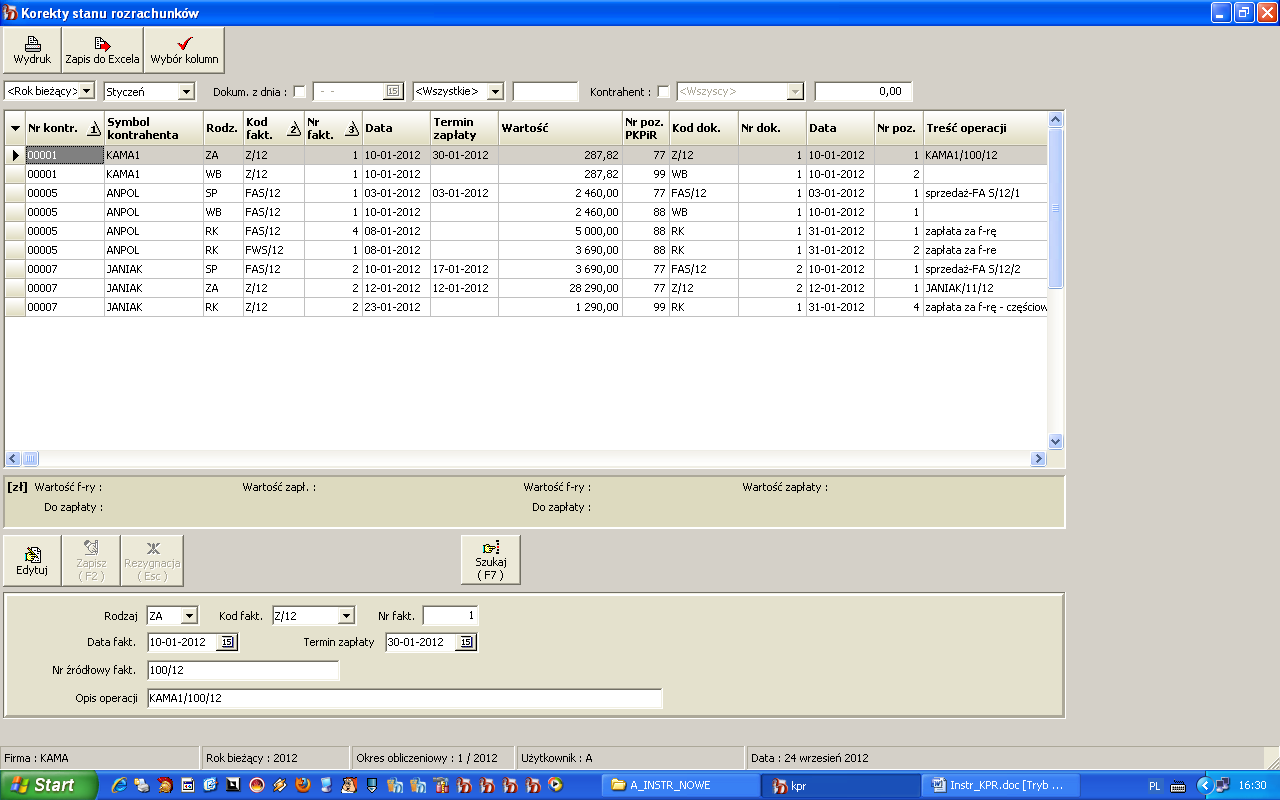1280x800 pixels.
Task: Click the taskbar clock showing 16:30
Action: point(1252,786)
